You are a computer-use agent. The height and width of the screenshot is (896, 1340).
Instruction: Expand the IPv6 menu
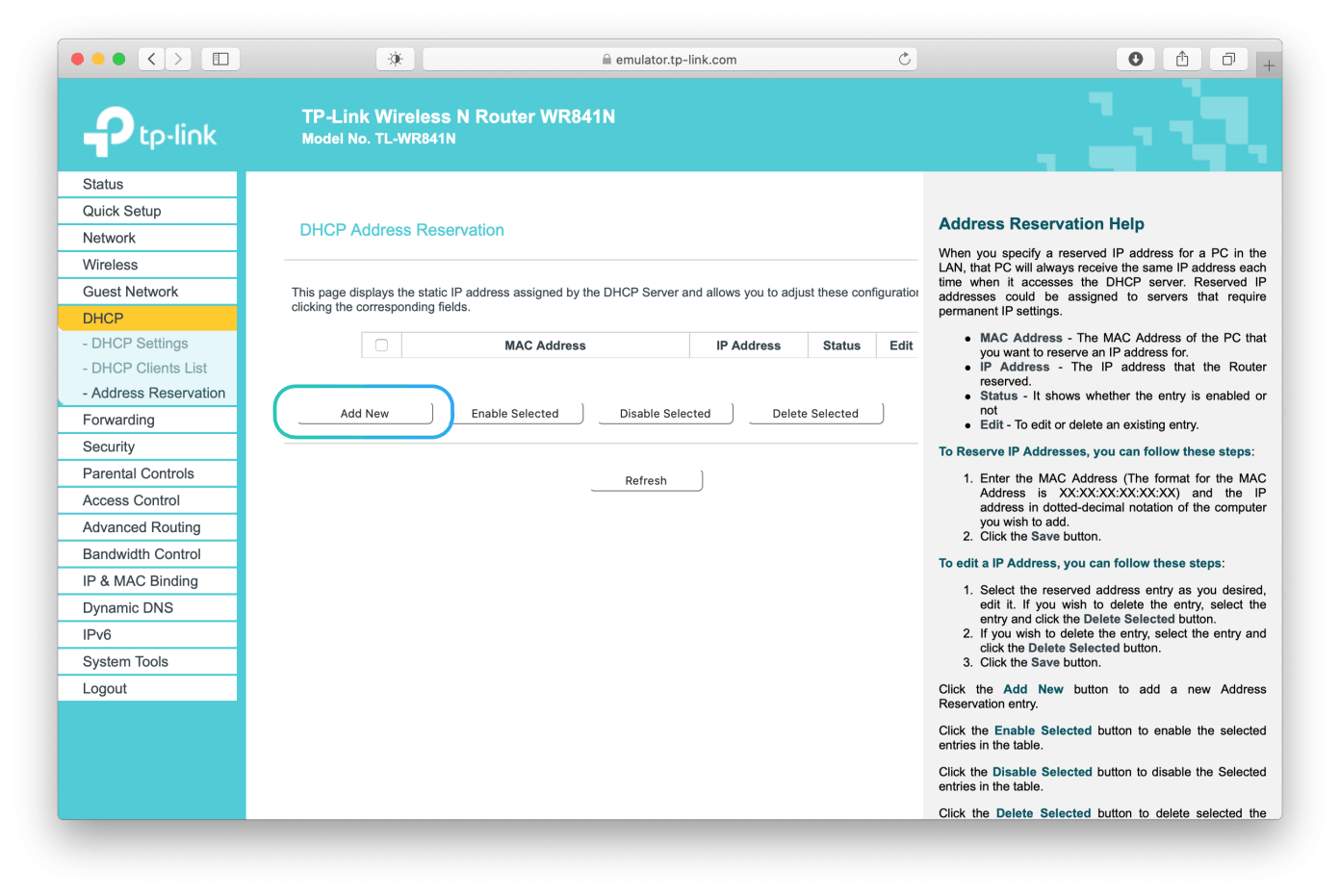point(147,635)
